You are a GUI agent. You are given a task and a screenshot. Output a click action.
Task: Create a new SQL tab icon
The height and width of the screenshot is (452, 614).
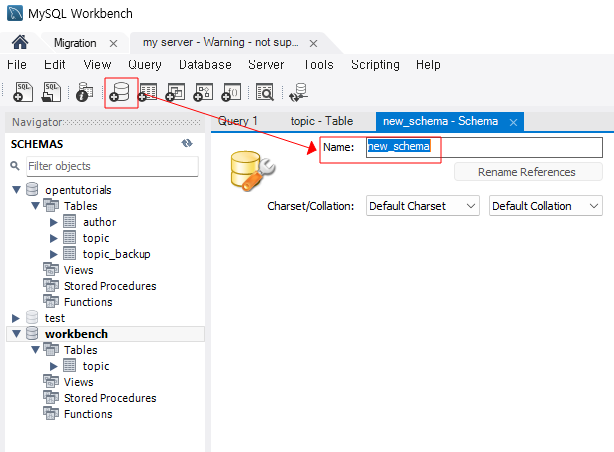(x=23, y=92)
